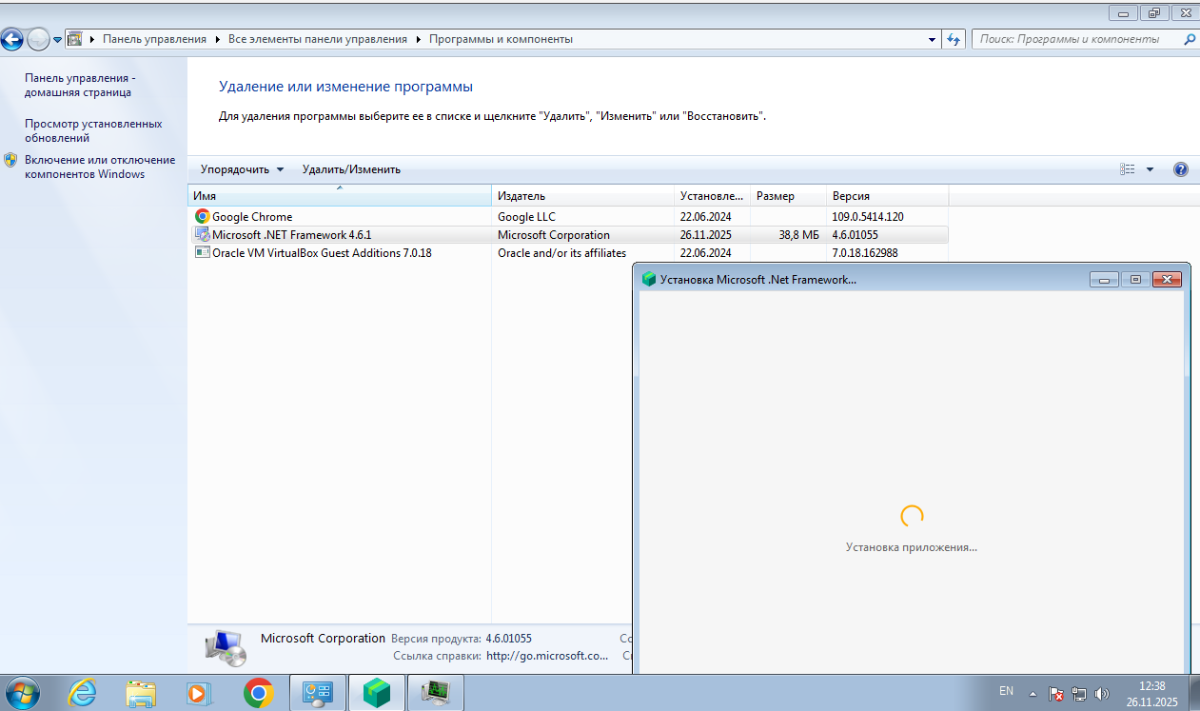Show hidden tray icons arrow
Image resolution: width=1200 pixels, height=711 pixels.
tap(1034, 692)
